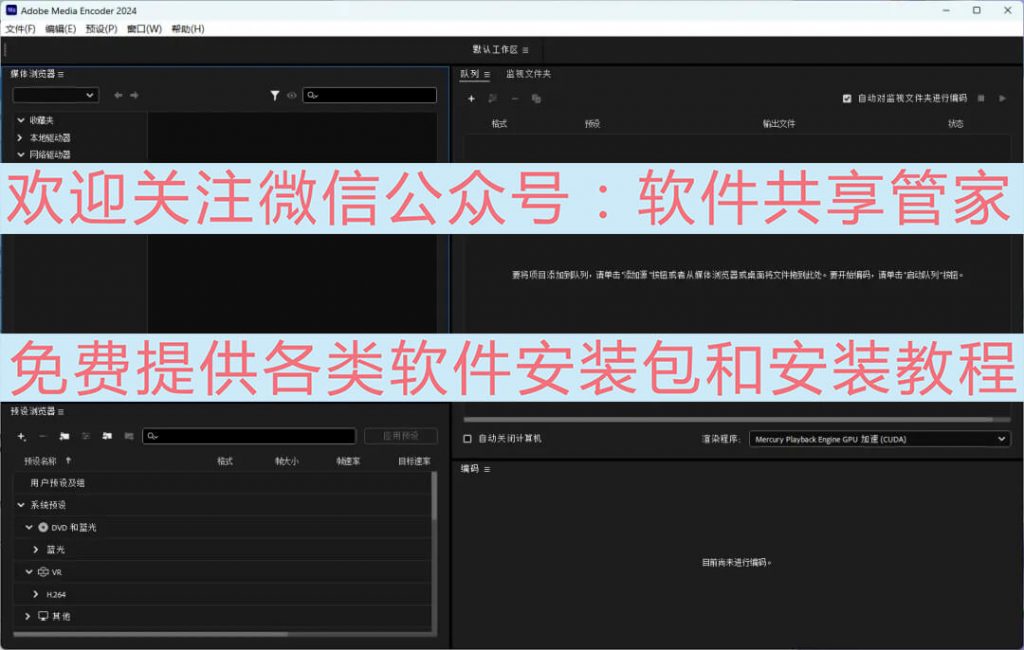The image size is (1024, 650).
Task: Open the 编辑(E) menu
Action: click(x=61, y=29)
